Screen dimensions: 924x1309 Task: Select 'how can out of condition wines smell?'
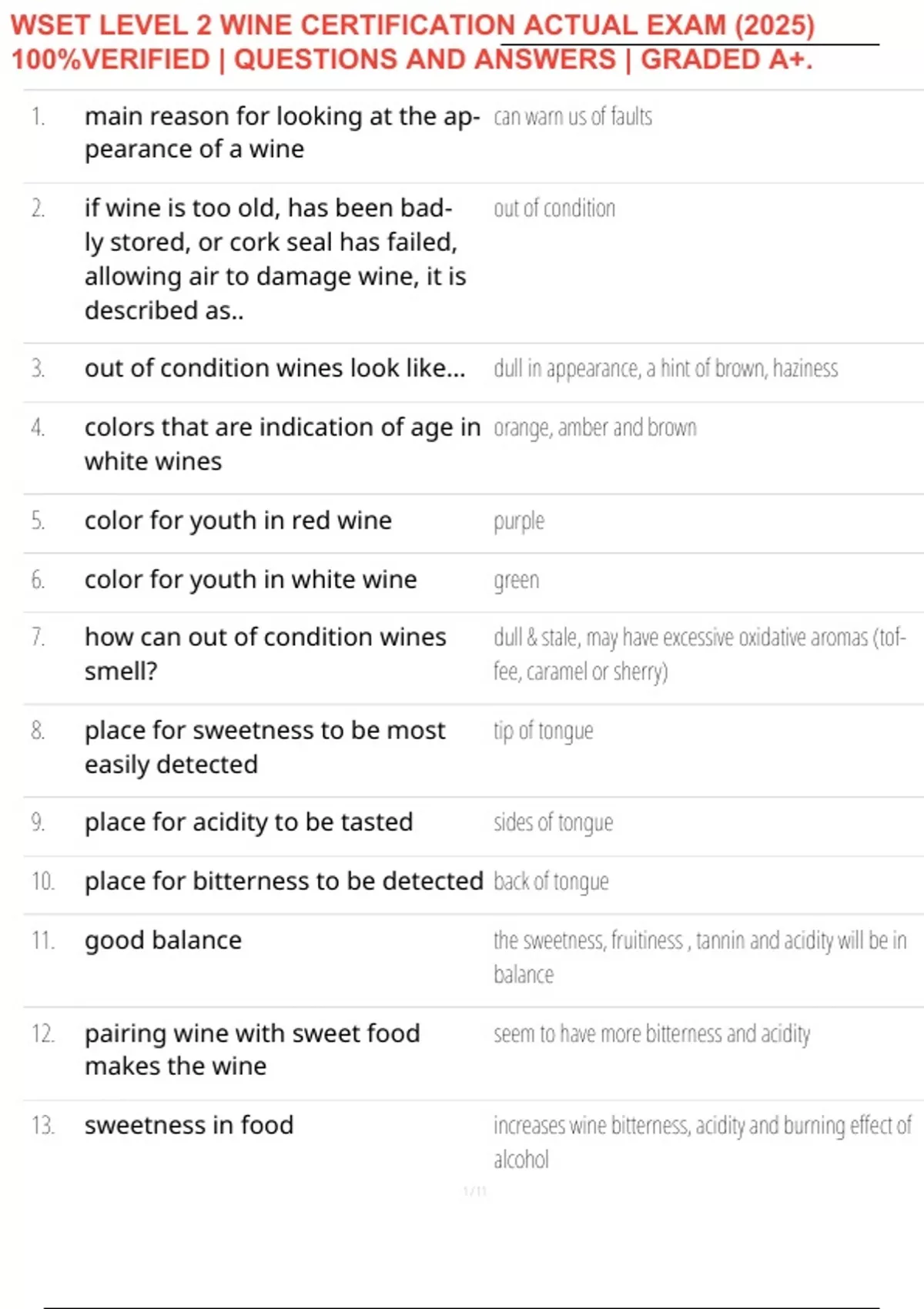[266, 654]
